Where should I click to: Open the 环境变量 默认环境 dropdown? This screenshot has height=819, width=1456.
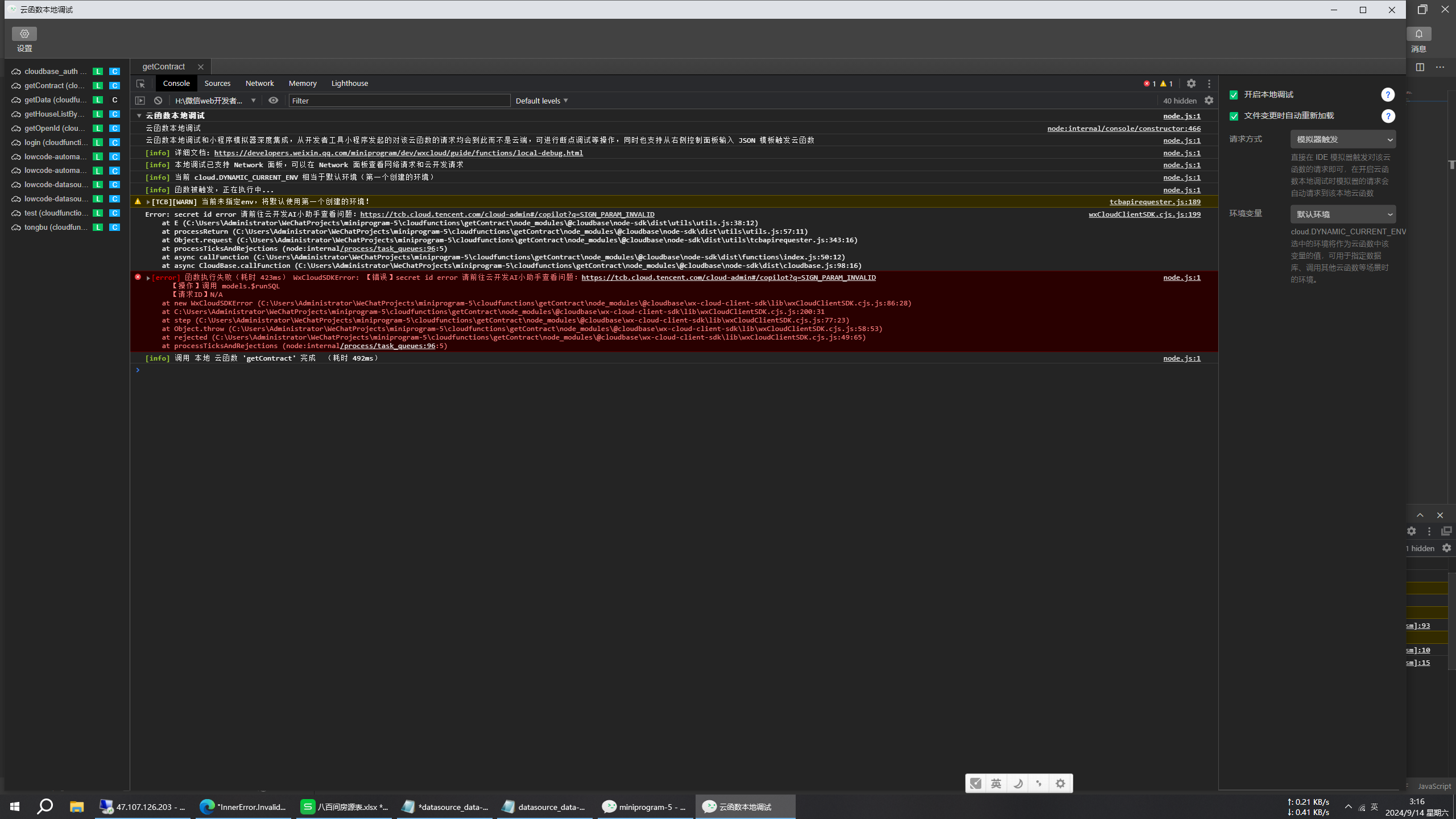(x=1343, y=214)
